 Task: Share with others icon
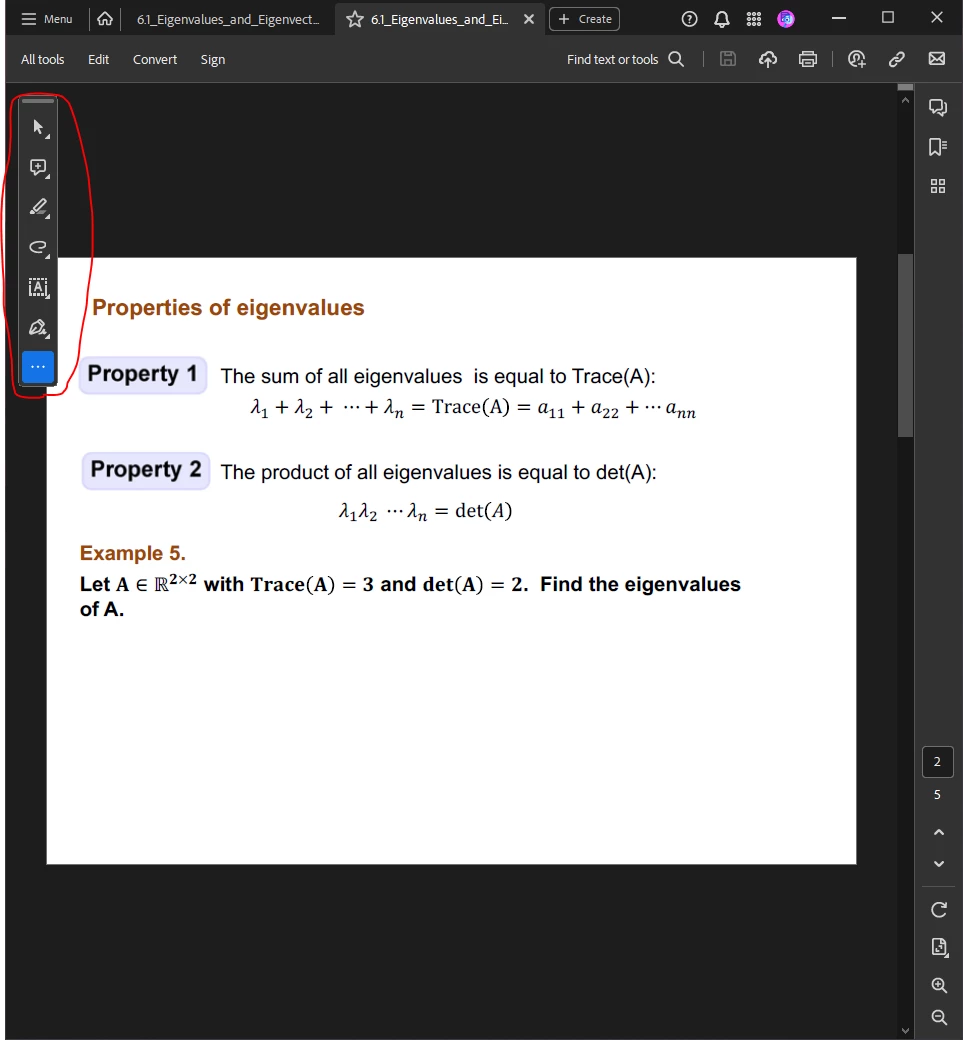click(856, 59)
